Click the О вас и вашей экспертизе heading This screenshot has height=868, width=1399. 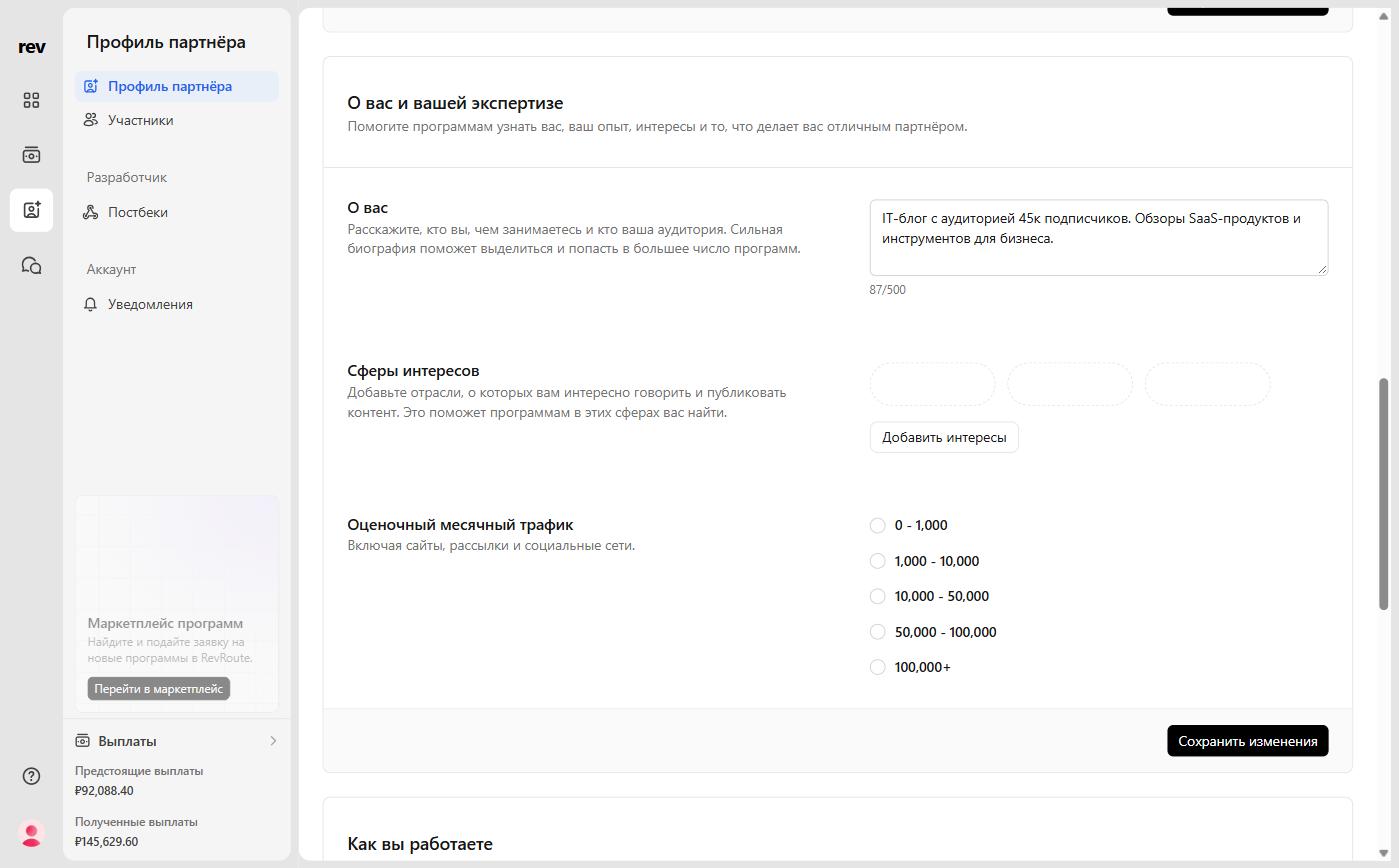pos(455,103)
